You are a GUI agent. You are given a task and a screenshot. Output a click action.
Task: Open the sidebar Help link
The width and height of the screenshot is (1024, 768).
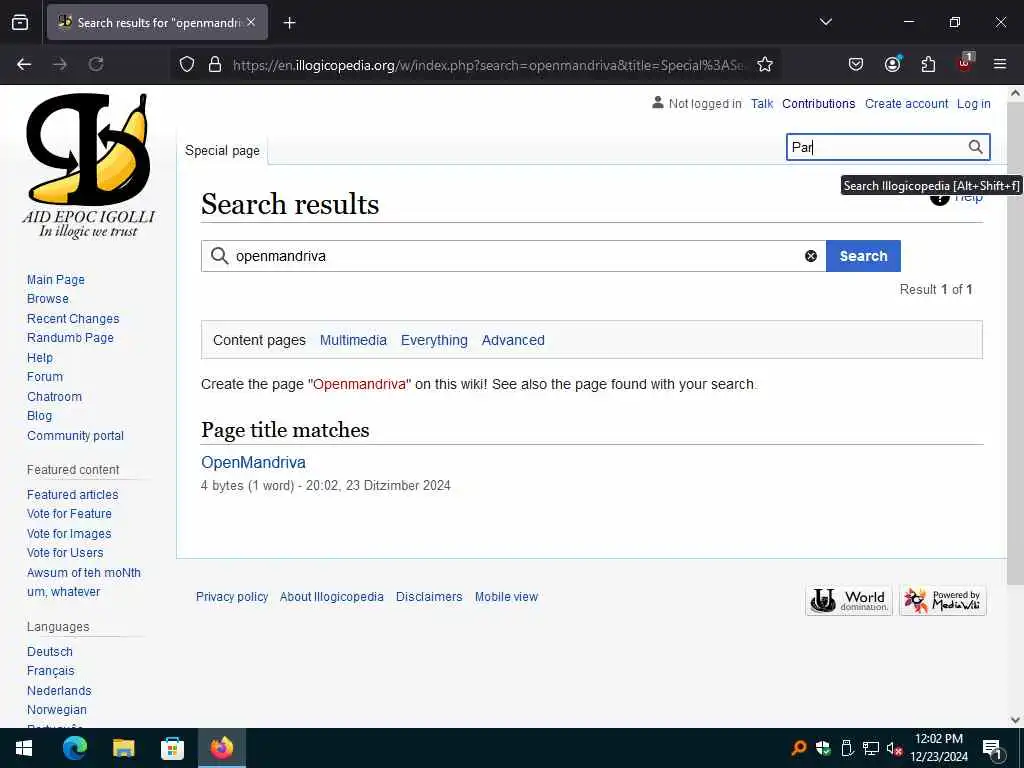coord(40,358)
